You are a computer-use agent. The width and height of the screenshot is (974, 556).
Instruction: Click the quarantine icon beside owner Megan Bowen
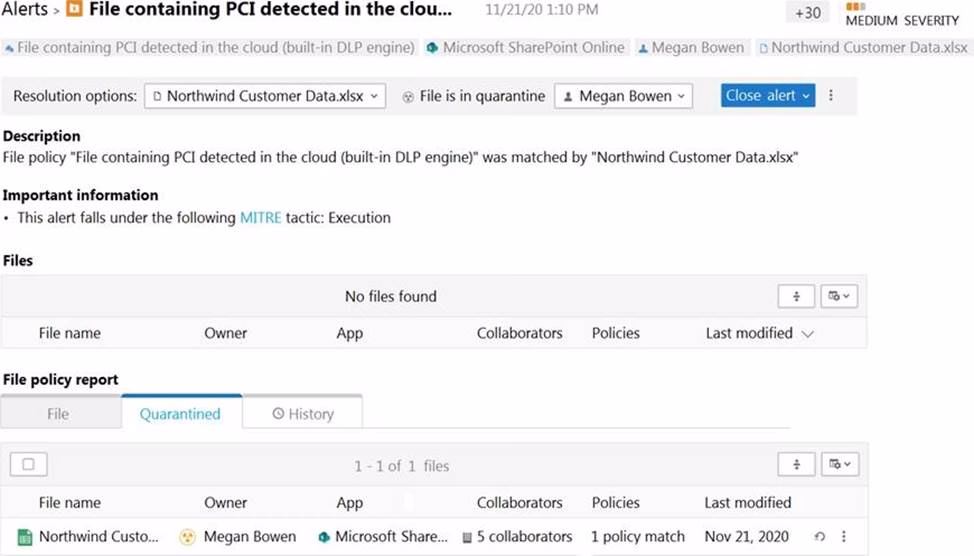coord(187,537)
